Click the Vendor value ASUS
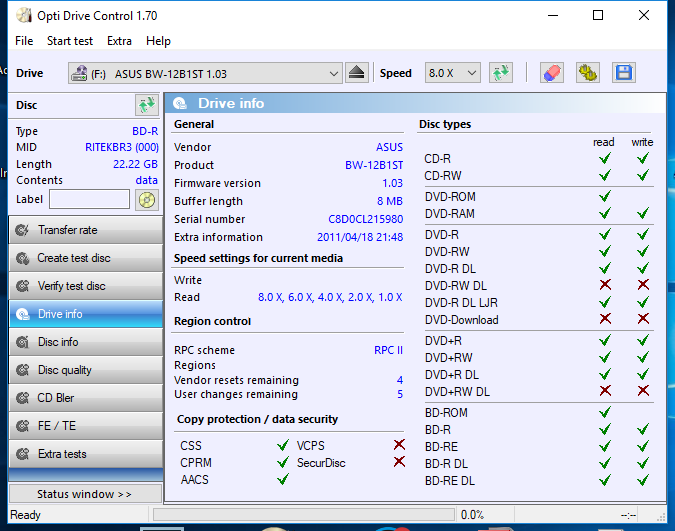Screen dimensions: 675x531 (389, 147)
